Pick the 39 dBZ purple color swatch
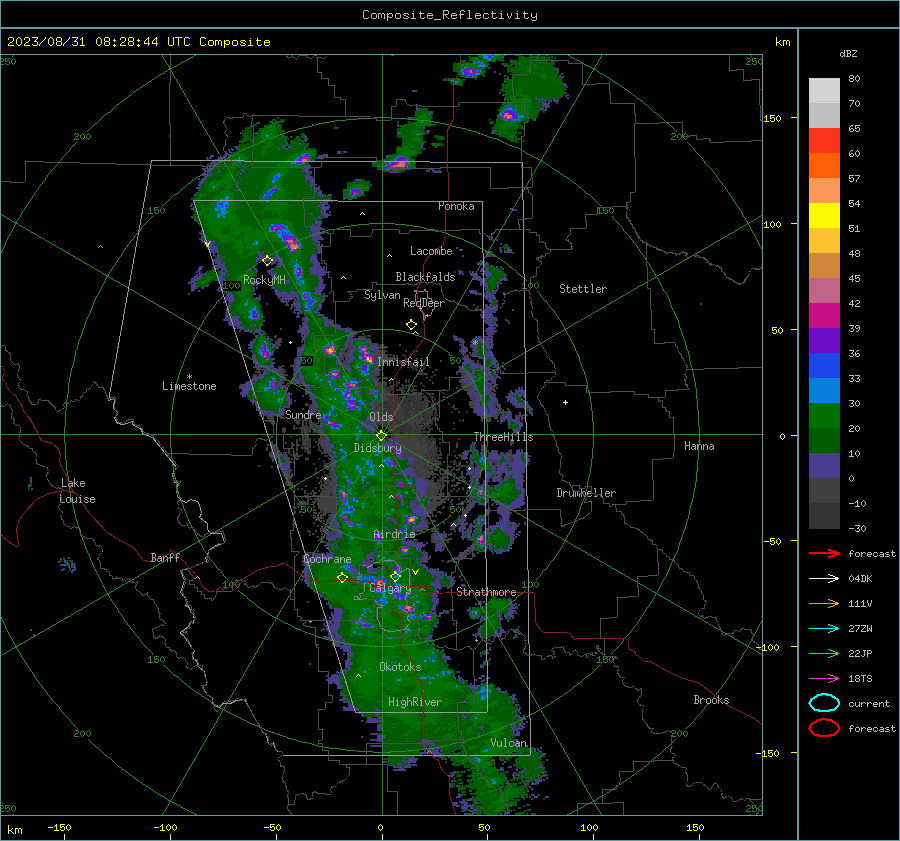900x841 pixels. [x=824, y=340]
